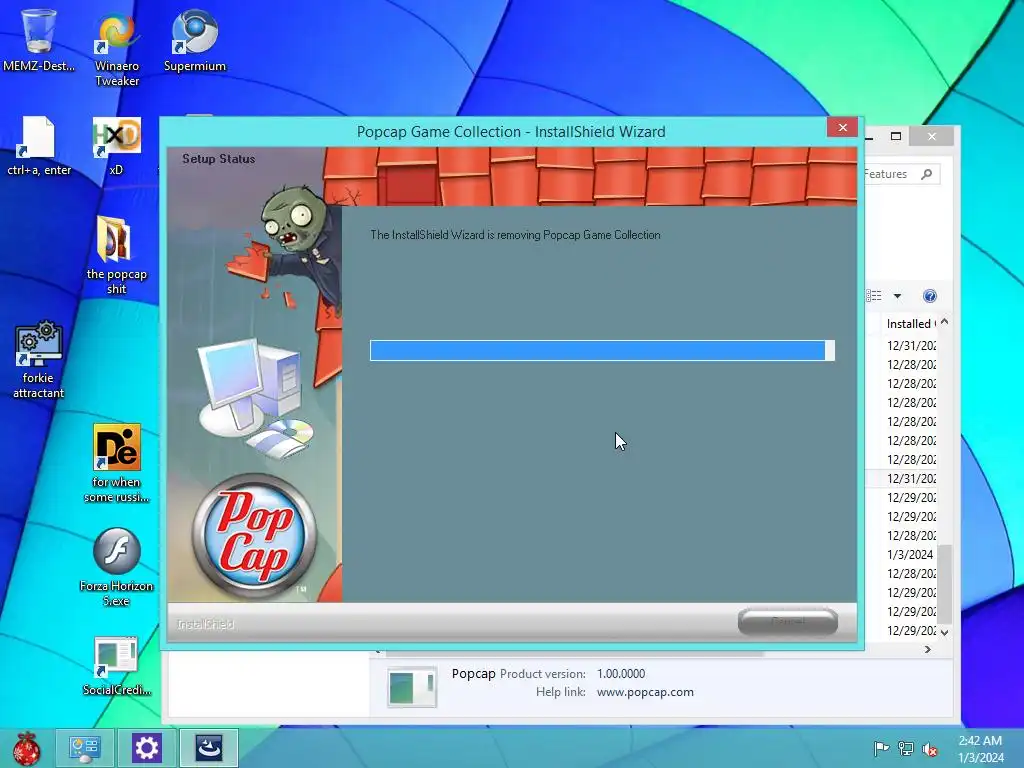The height and width of the screenshot is (768, 1024).
Task: Select the Forza Horizon 5.exe Flash icon
Action: click(116, 567)
